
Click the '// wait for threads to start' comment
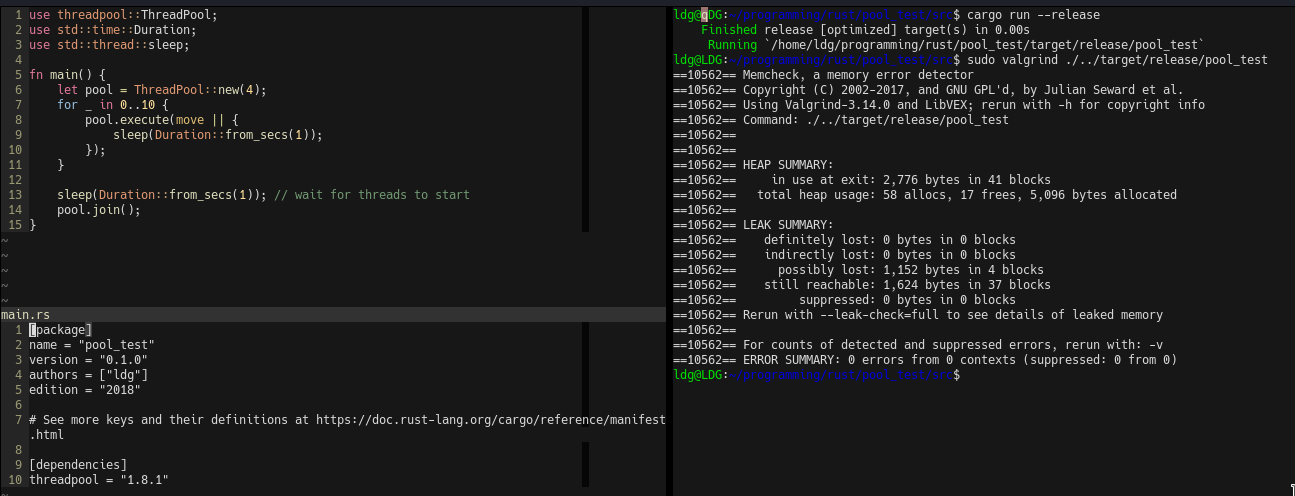click(x=372, y=195)
